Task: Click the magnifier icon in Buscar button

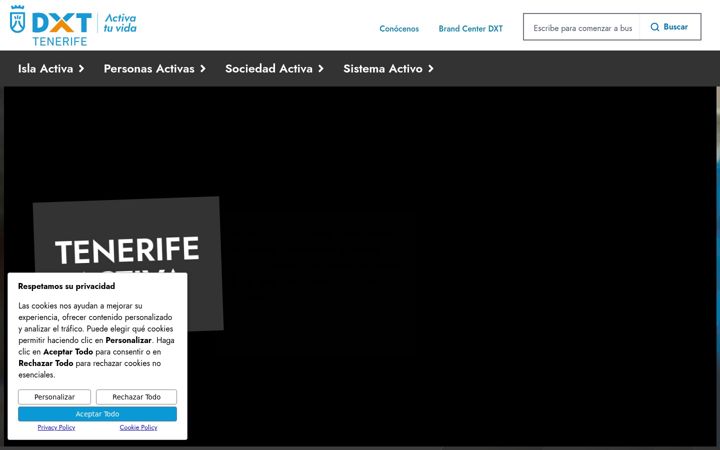Action: [655, 27]
